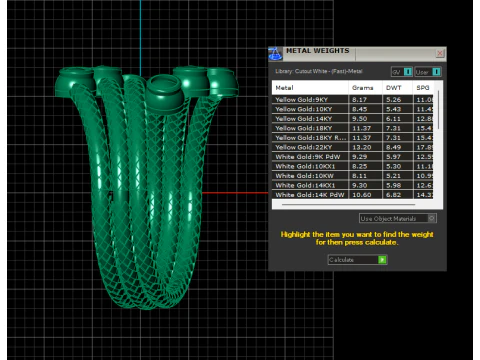Select the Yellow Gold:10KY row
The image size is (480, 360).
[x=353, y=109]
